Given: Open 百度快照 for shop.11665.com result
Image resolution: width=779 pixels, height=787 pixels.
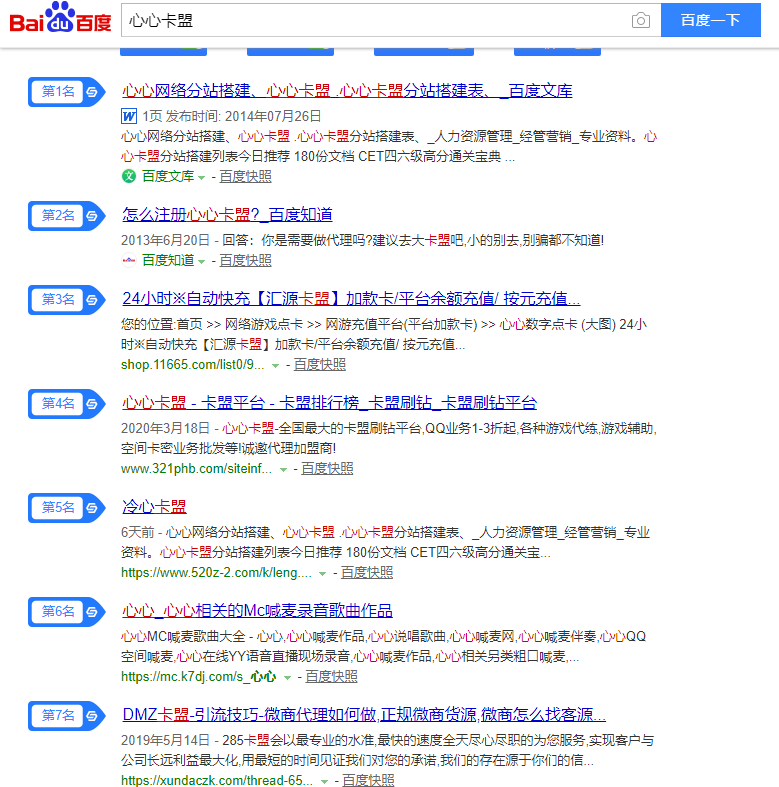Looking at the screenshot, I should (320, 364).
